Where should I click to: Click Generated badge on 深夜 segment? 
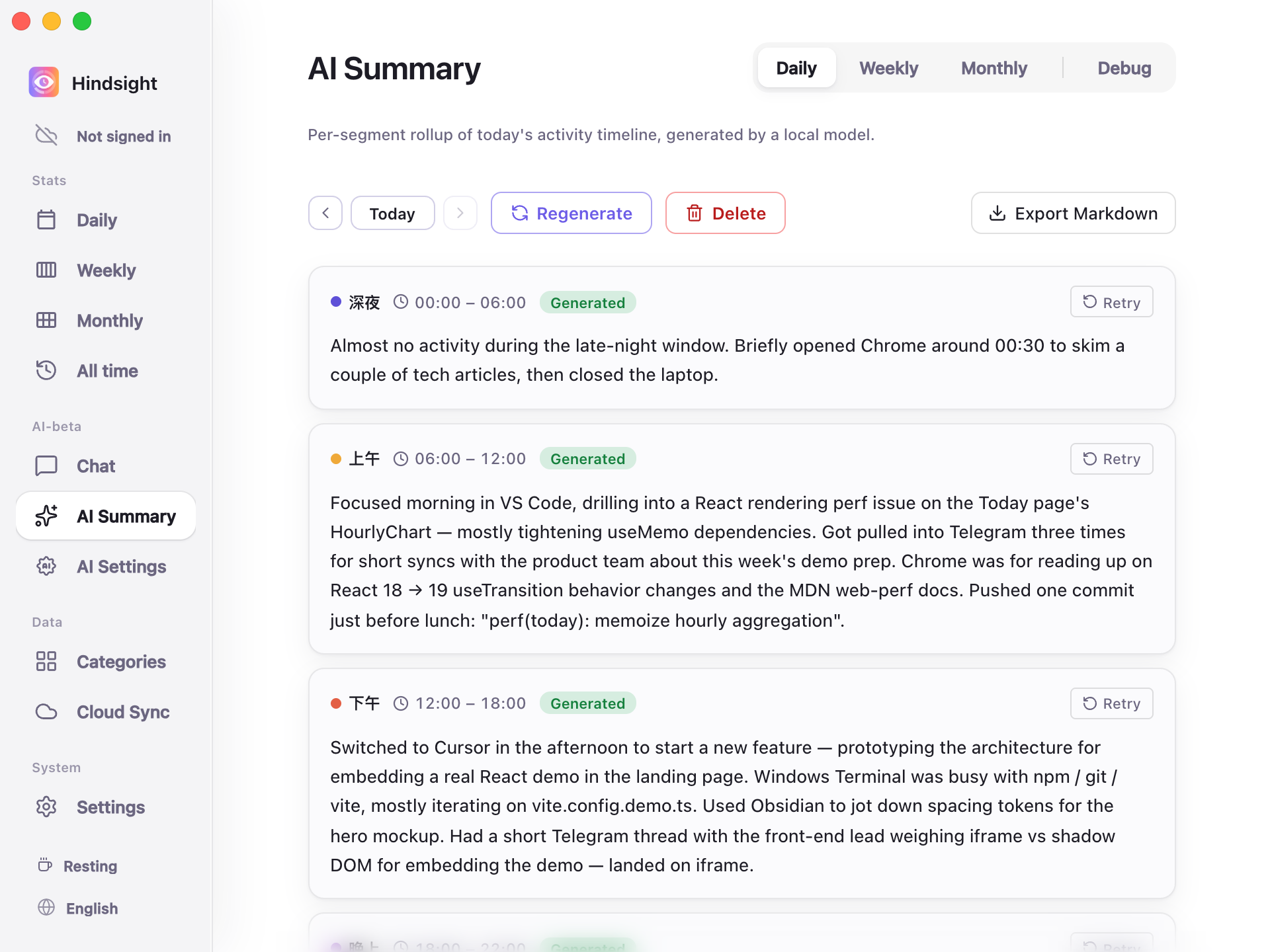click(x=587, y=302)
